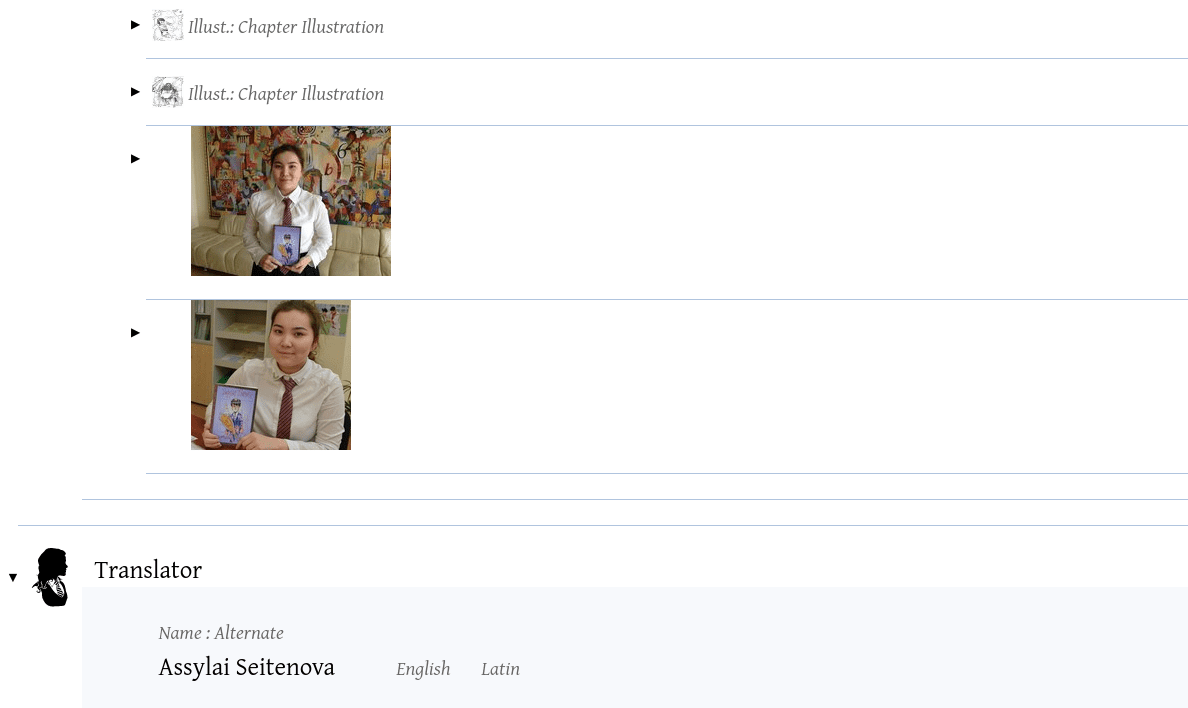
Task: Collapse the Translator section
Action: point(13,578)
